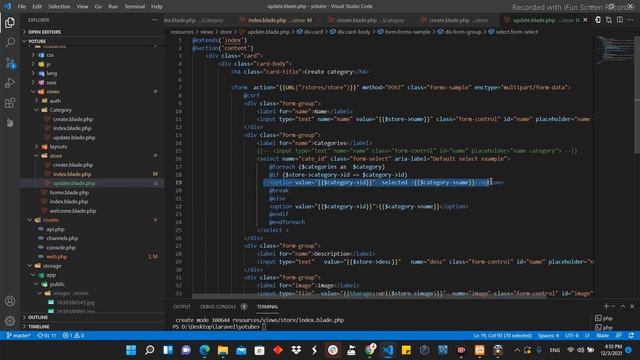This screenshot has width=640, height=360.
Task: Open Windows taskbar search
Action: point(149,350)
